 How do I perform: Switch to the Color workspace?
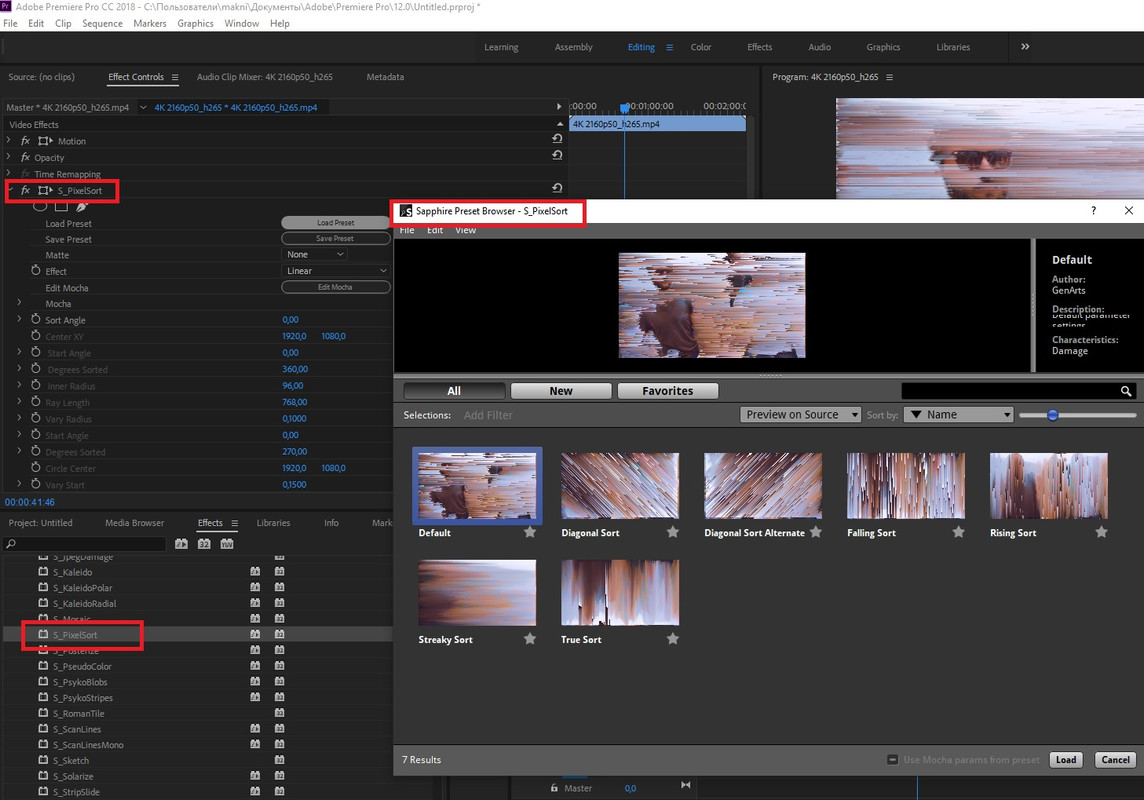[x=700, y=47]
